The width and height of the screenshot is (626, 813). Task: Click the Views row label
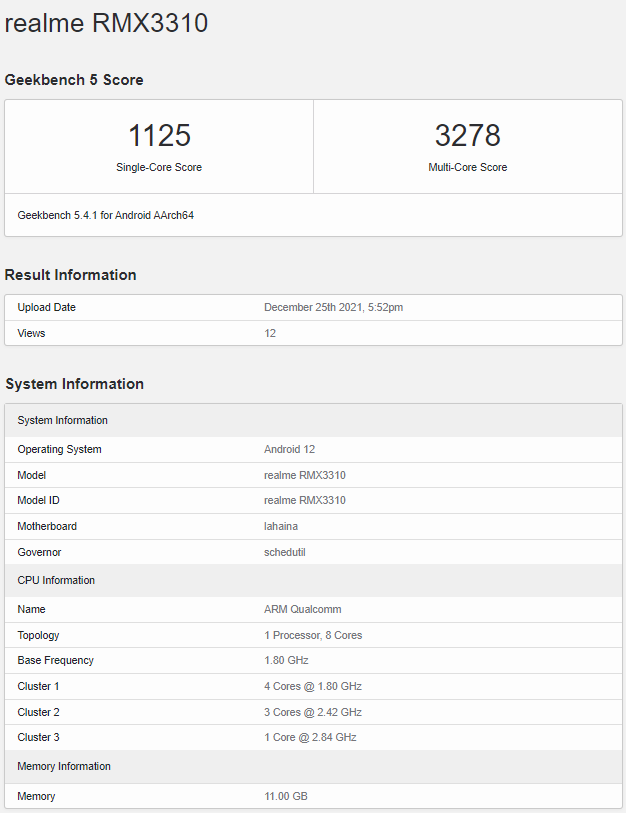click(31, 333)
